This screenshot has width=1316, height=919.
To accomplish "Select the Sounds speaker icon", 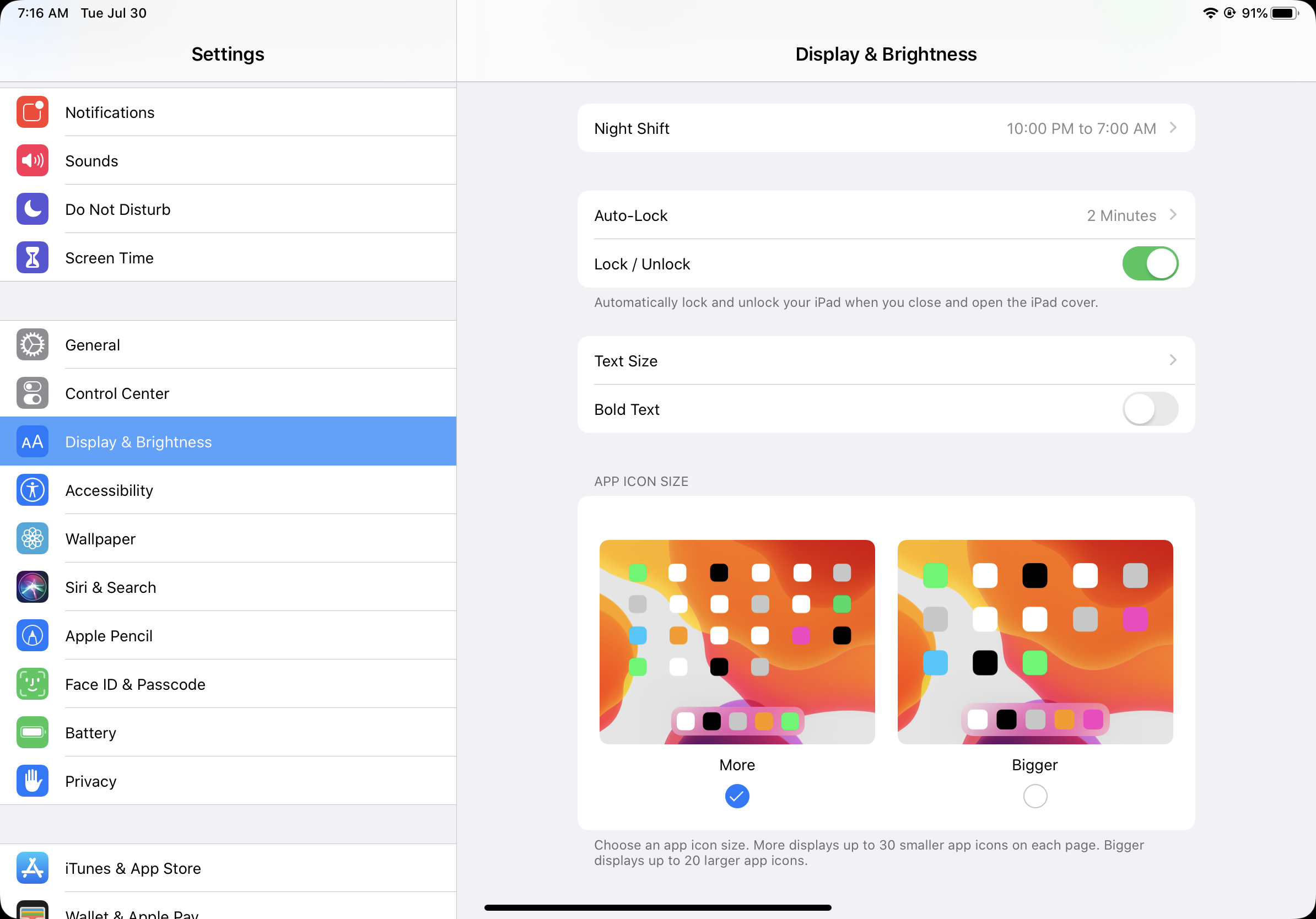I will click(32, 160).
